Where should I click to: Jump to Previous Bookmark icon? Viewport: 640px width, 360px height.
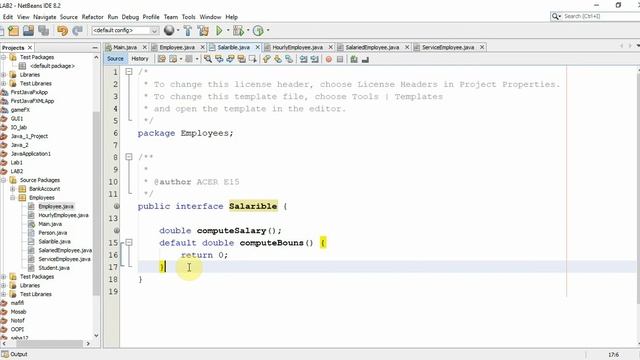click(x=267, y=59)
